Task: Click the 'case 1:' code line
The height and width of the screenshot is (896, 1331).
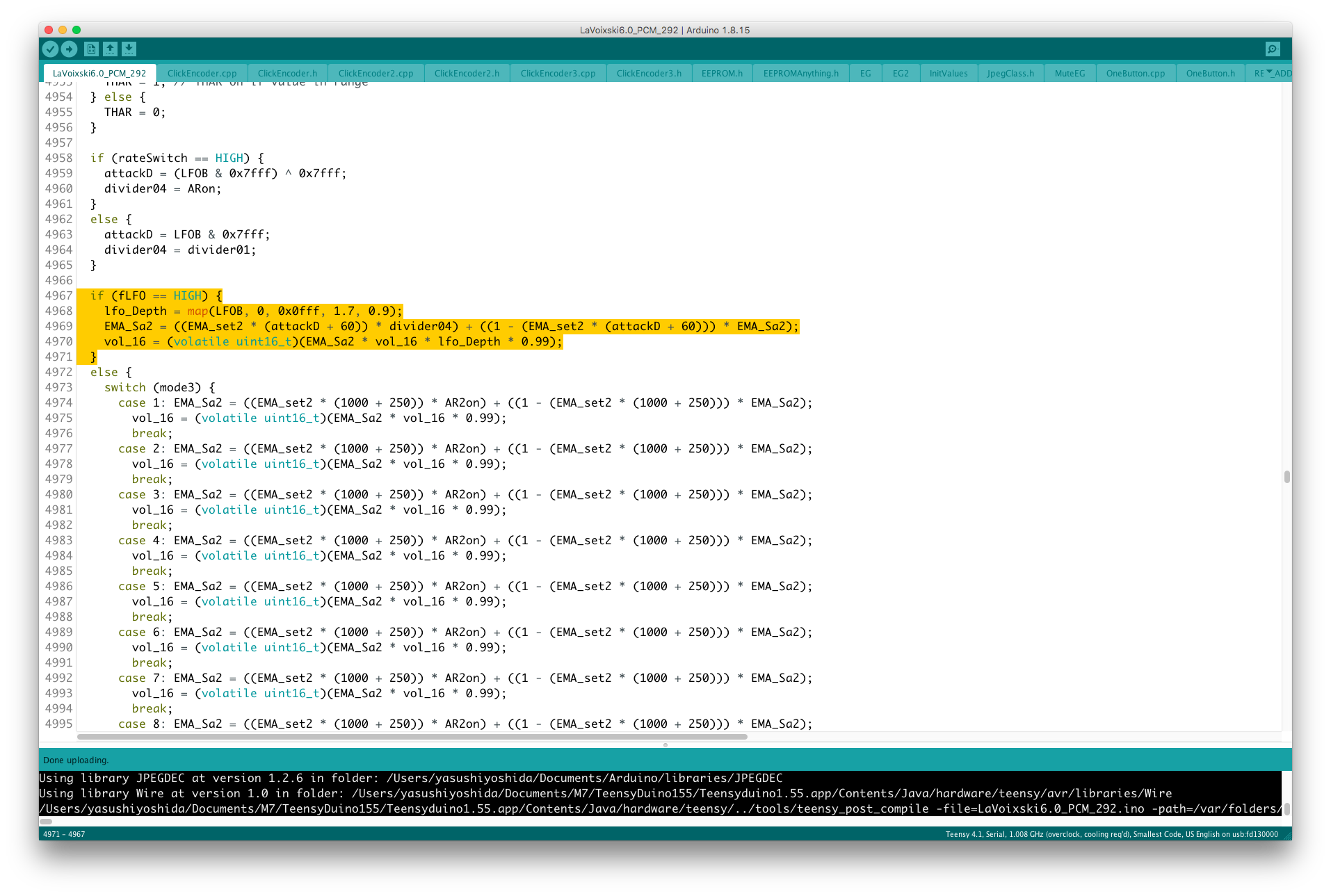Action: point(465,402)
